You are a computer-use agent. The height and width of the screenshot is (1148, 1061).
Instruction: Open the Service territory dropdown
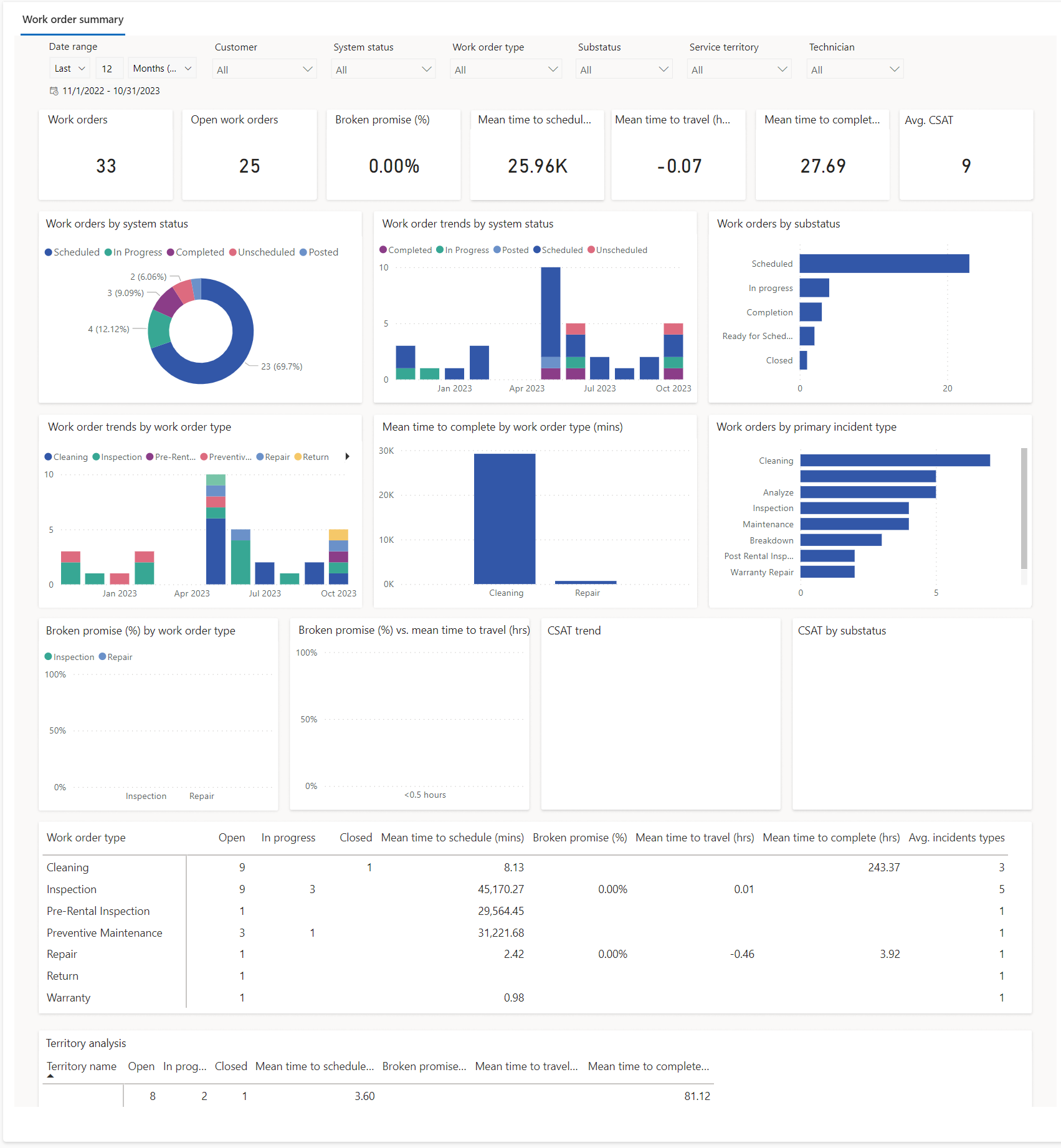coord(738,69)
